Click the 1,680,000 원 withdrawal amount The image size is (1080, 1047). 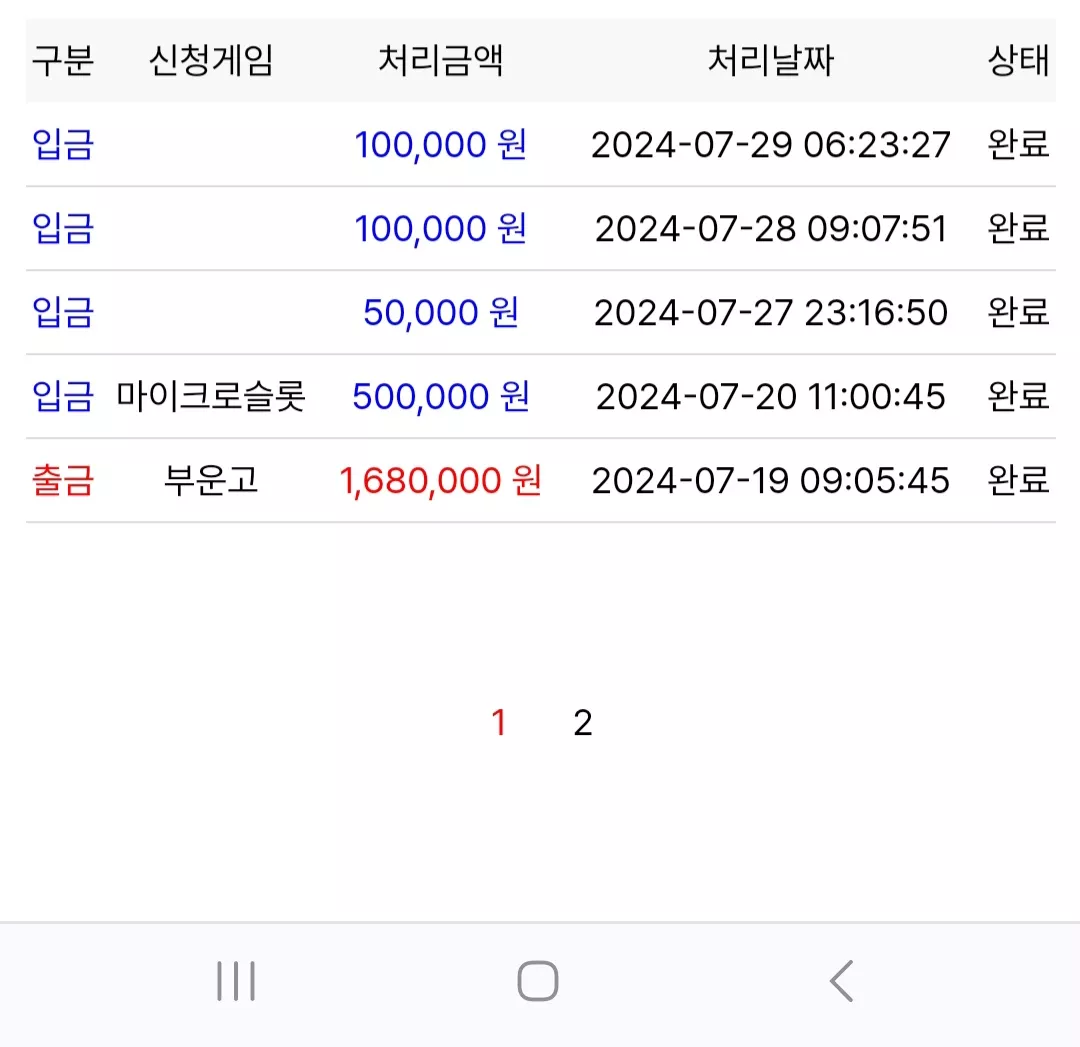tap(441, 480)
